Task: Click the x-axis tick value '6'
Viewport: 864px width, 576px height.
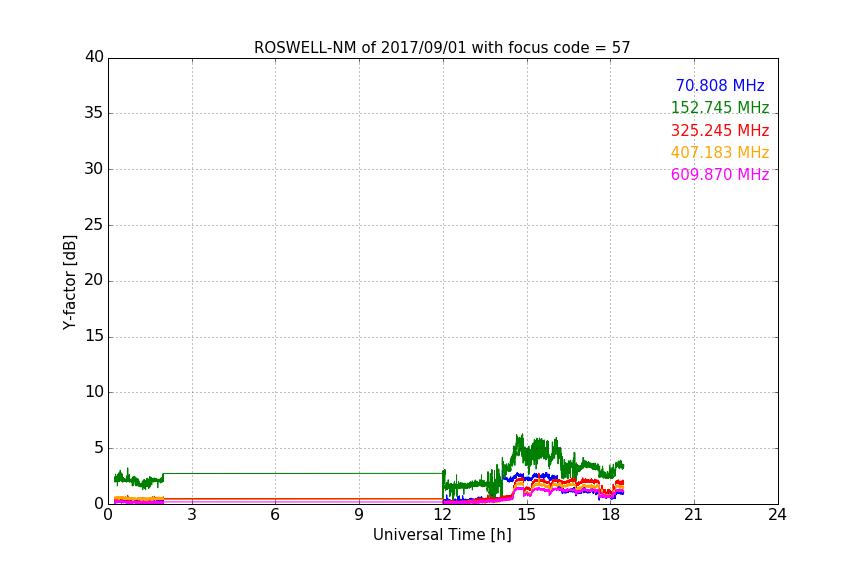Action: coord(276,515)
